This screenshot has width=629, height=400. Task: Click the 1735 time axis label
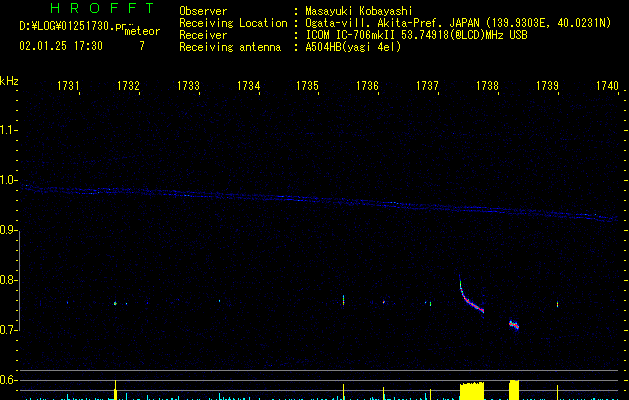(307, 86)
